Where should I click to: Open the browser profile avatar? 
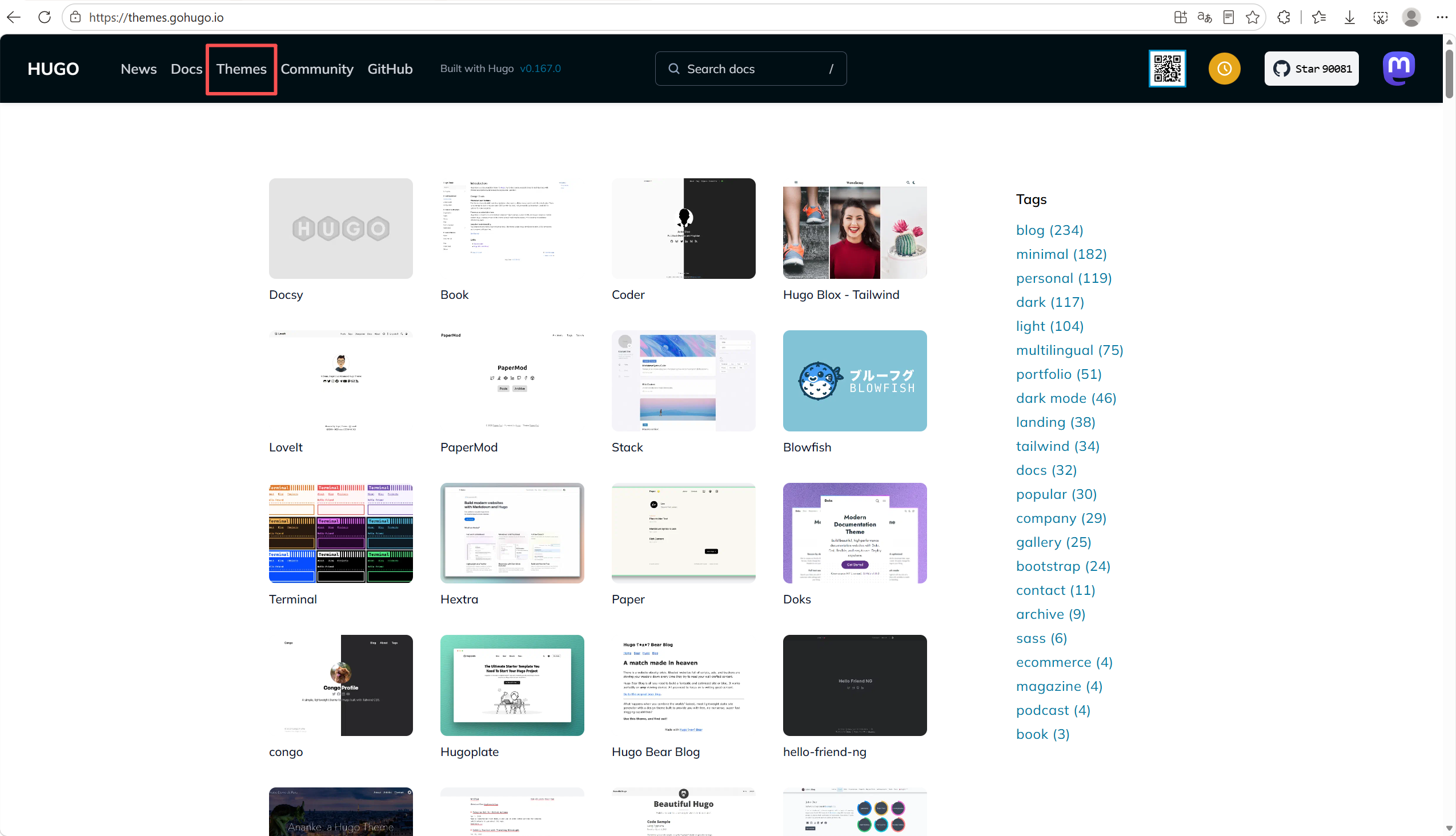(x=1411, y=17)
